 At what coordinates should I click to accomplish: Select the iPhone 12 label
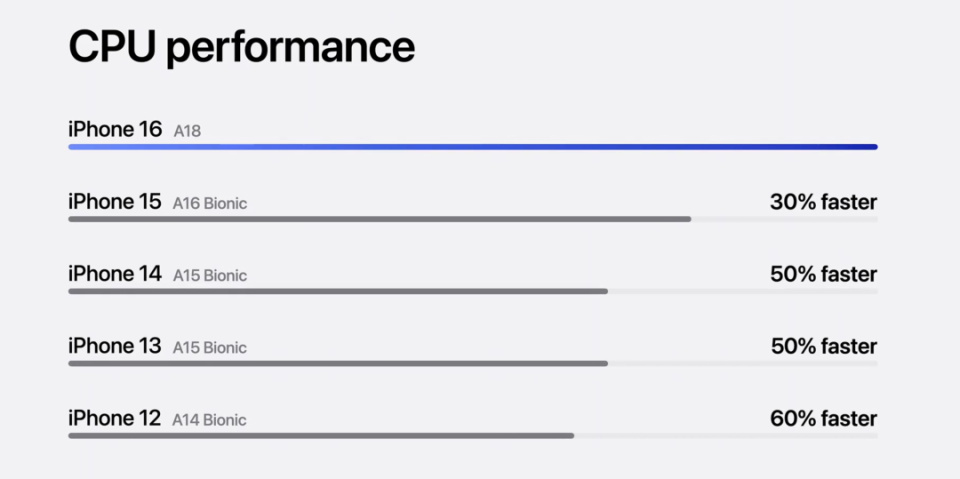coord(114,418)
